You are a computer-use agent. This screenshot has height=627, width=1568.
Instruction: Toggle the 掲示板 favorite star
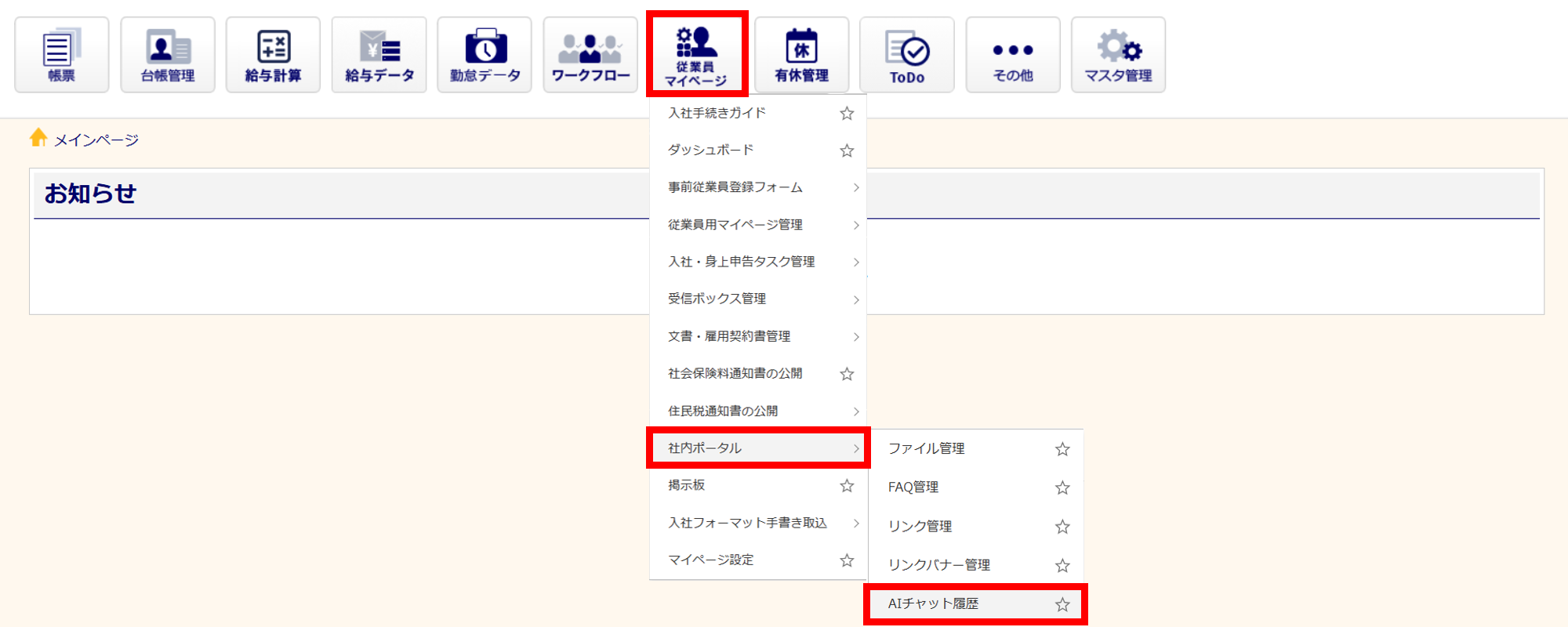[847, 486]
